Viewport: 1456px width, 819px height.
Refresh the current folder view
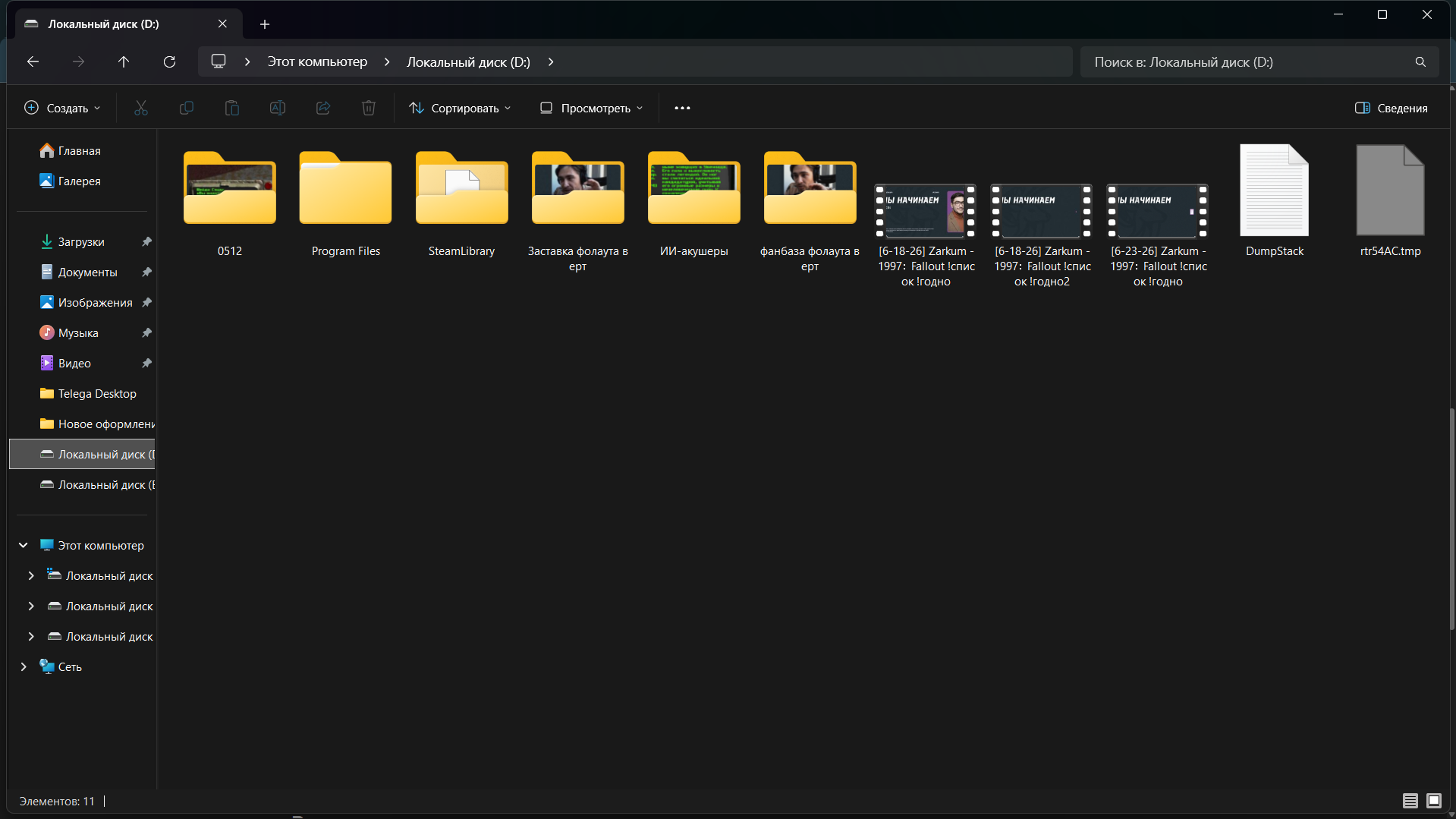click(169, 61)
